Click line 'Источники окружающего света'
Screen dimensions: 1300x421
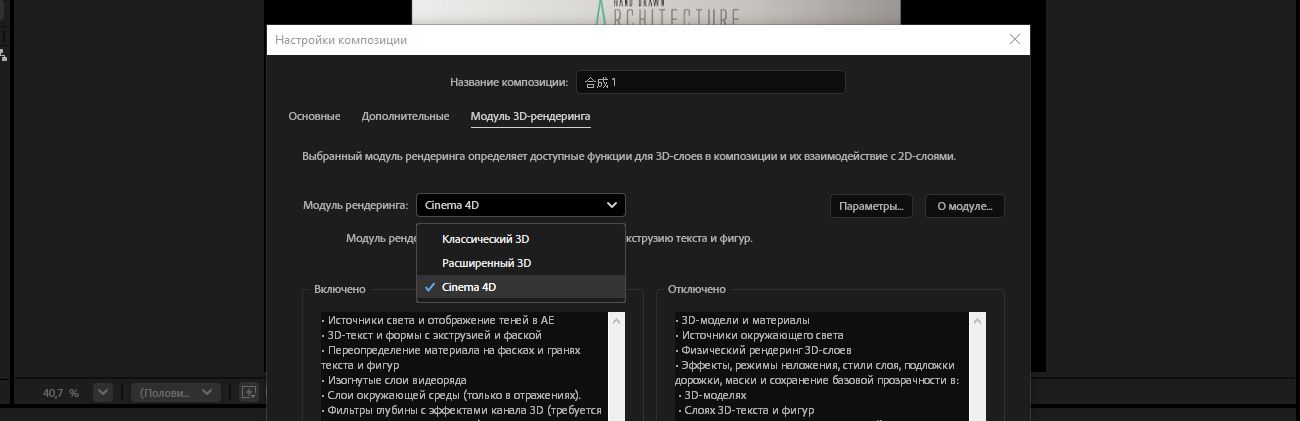pyautogui.click(x=760, y=335)
